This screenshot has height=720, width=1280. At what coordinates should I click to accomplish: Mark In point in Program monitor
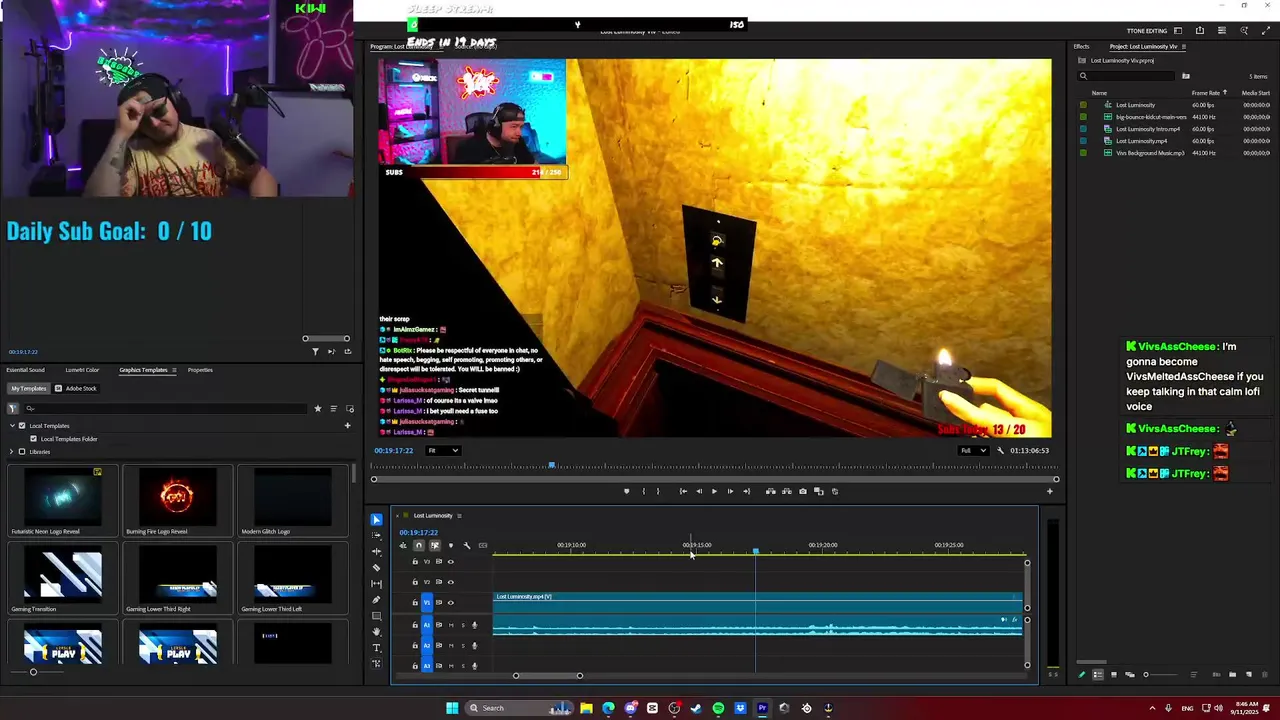643,491
